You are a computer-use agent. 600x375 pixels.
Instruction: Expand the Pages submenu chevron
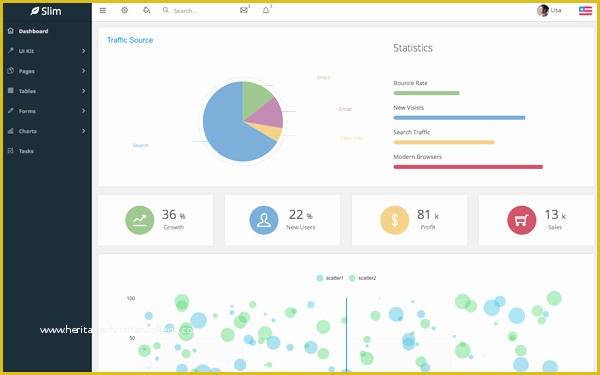[83, 71]
